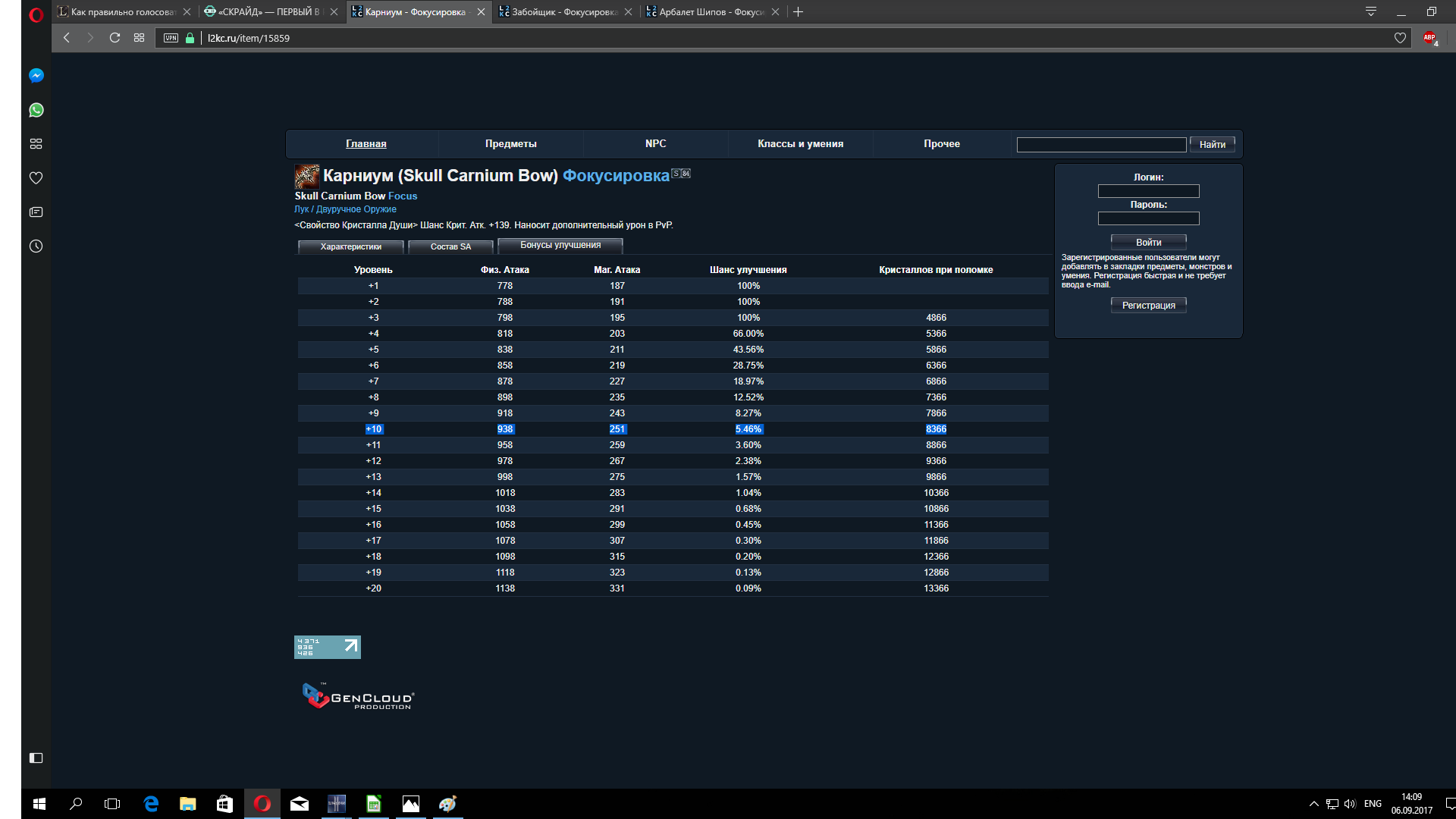1456x819 pixels.
Task: Open Messenger in Opera sidebar
Action: 36,76
